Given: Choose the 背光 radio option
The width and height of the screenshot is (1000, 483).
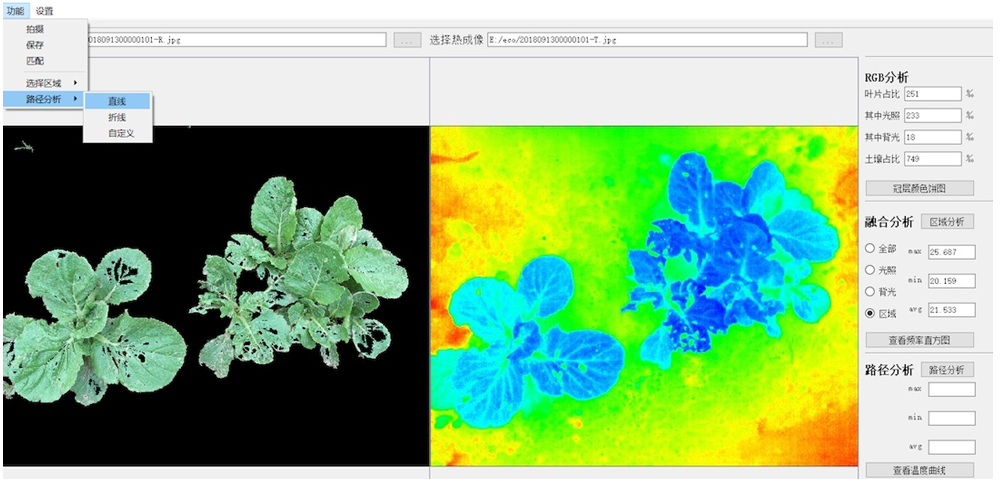Looking at the screenshot, I should point(870,291).
